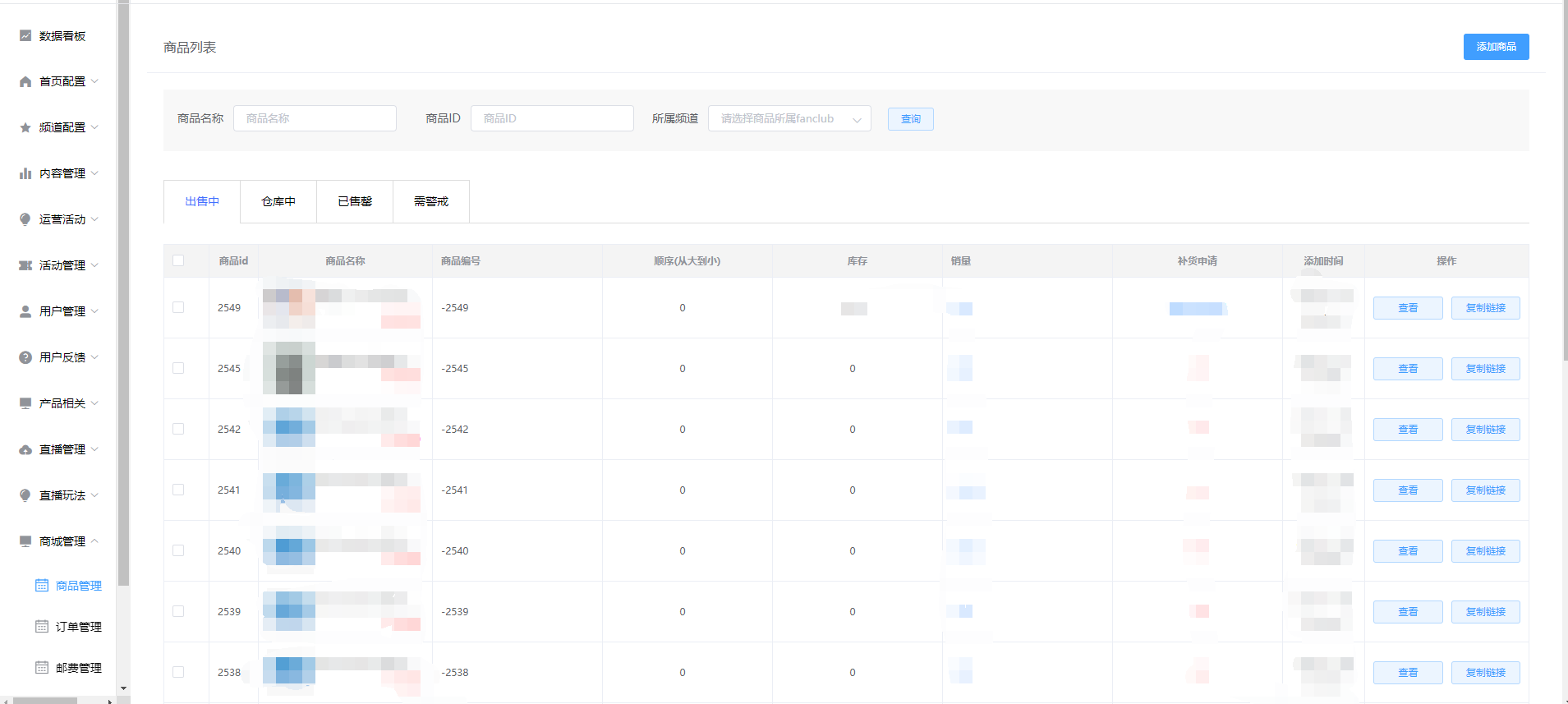Check the box for product 2549

click(178, 307)
